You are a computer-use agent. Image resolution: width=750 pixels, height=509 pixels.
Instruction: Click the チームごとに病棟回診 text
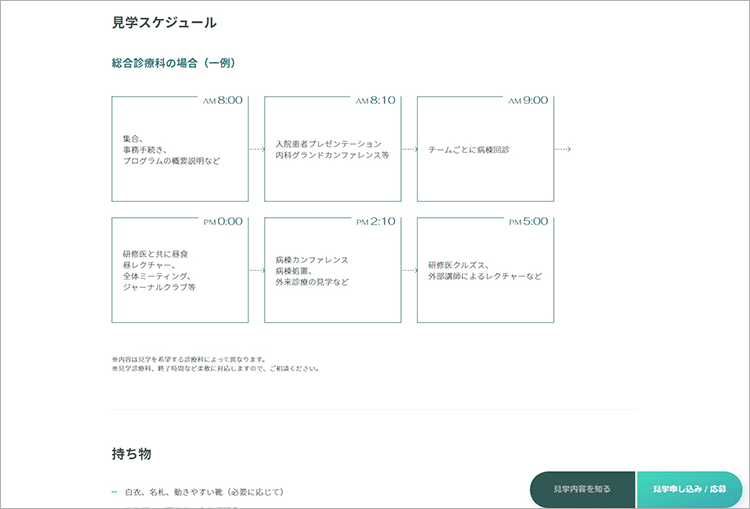point(469,150)
